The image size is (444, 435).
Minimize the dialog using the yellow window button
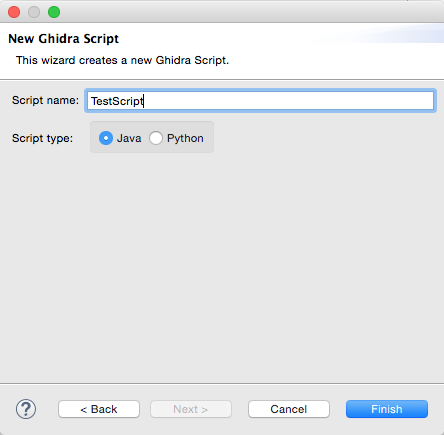point(34,12)
